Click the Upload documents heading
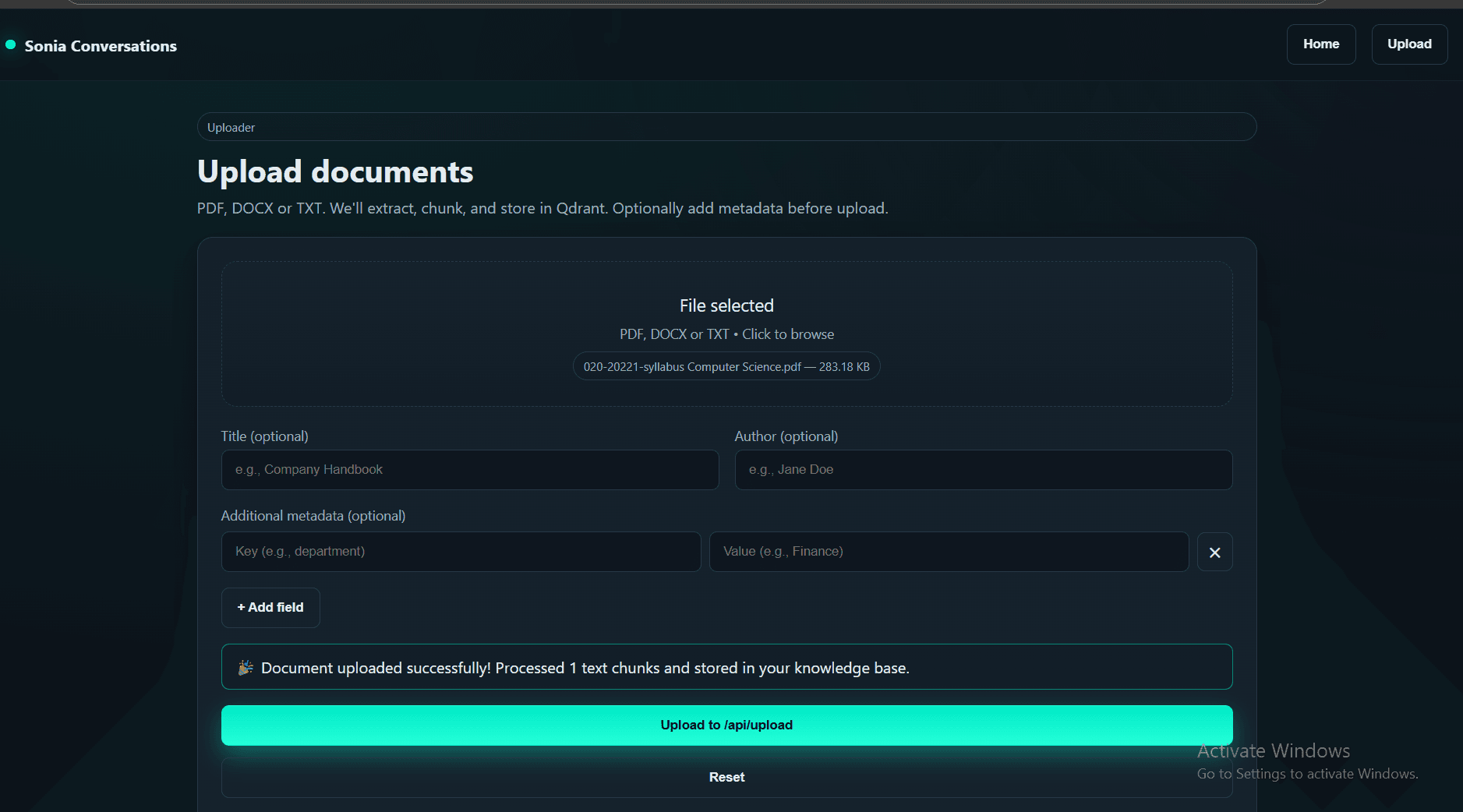 [x=335, y=171]
